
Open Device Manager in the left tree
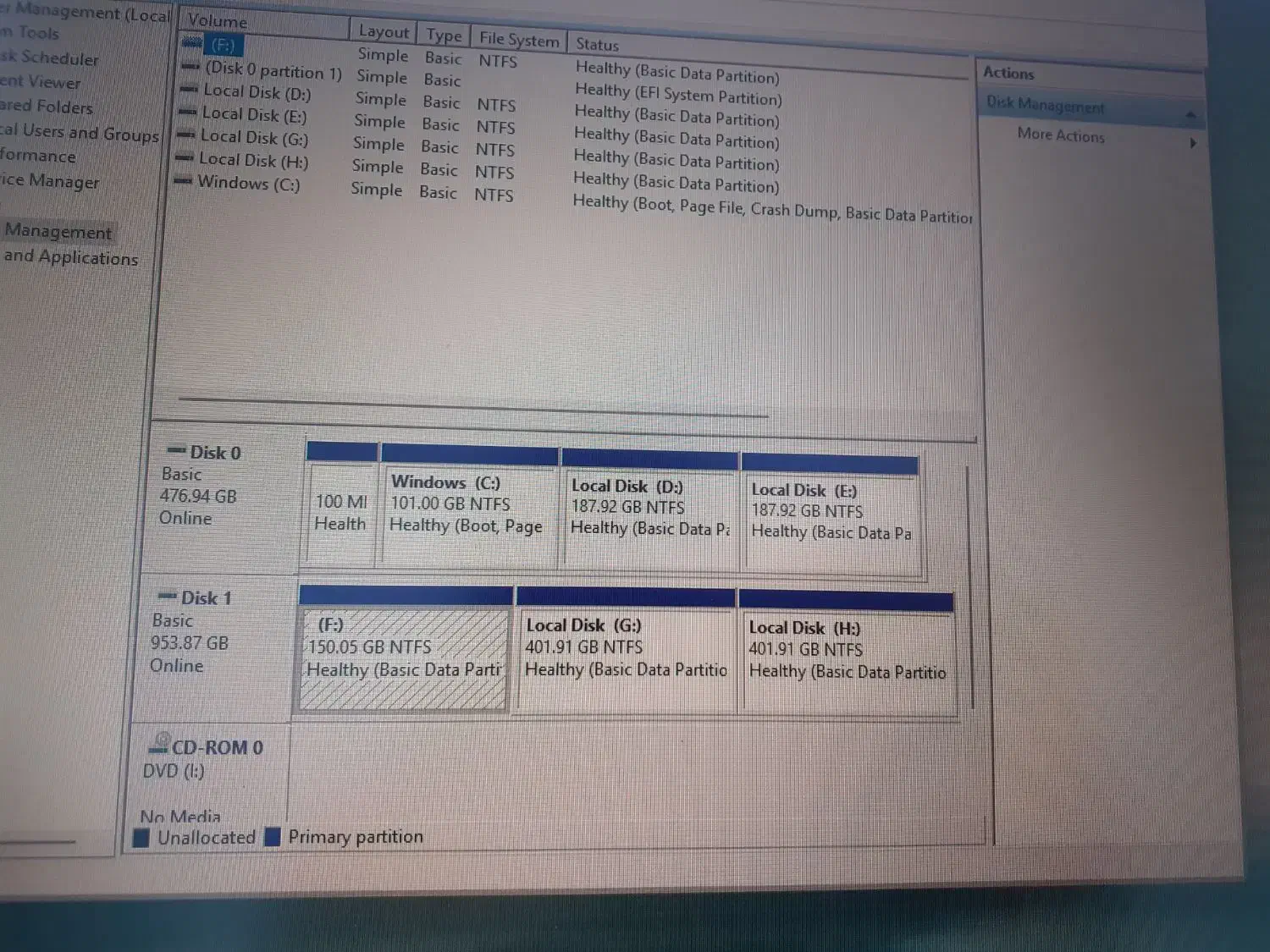coord(50,180)
